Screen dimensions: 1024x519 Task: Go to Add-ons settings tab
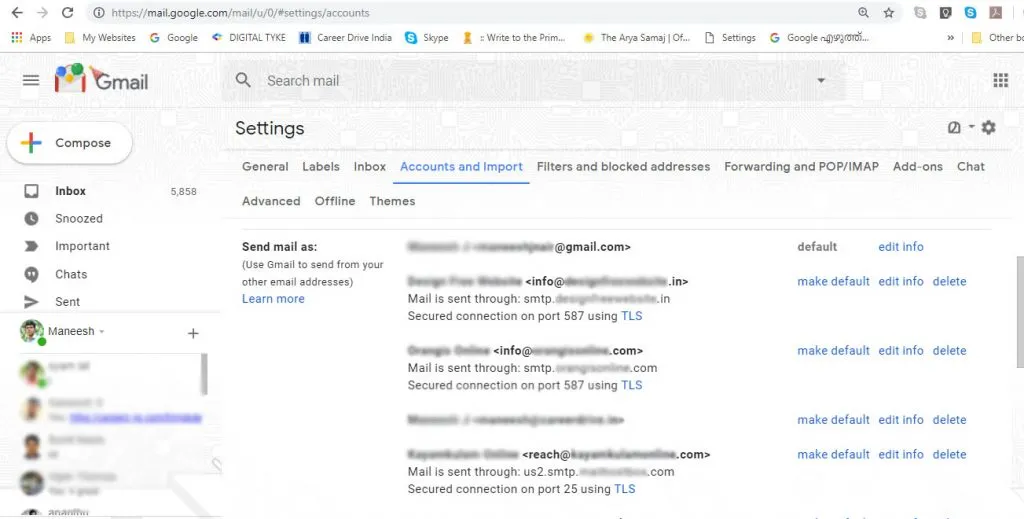pos(918,166)
